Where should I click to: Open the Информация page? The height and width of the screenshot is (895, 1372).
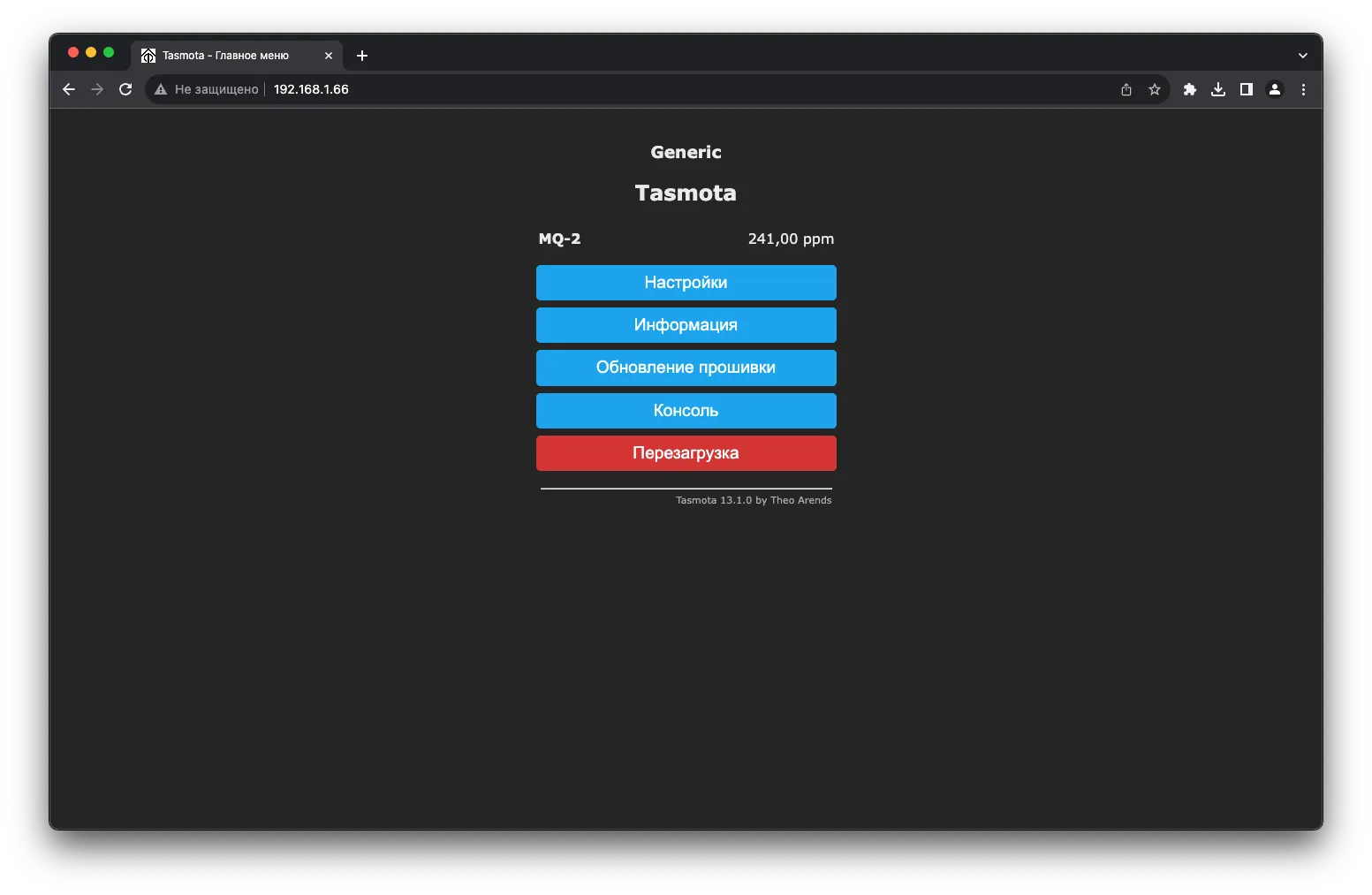(686, 325)
